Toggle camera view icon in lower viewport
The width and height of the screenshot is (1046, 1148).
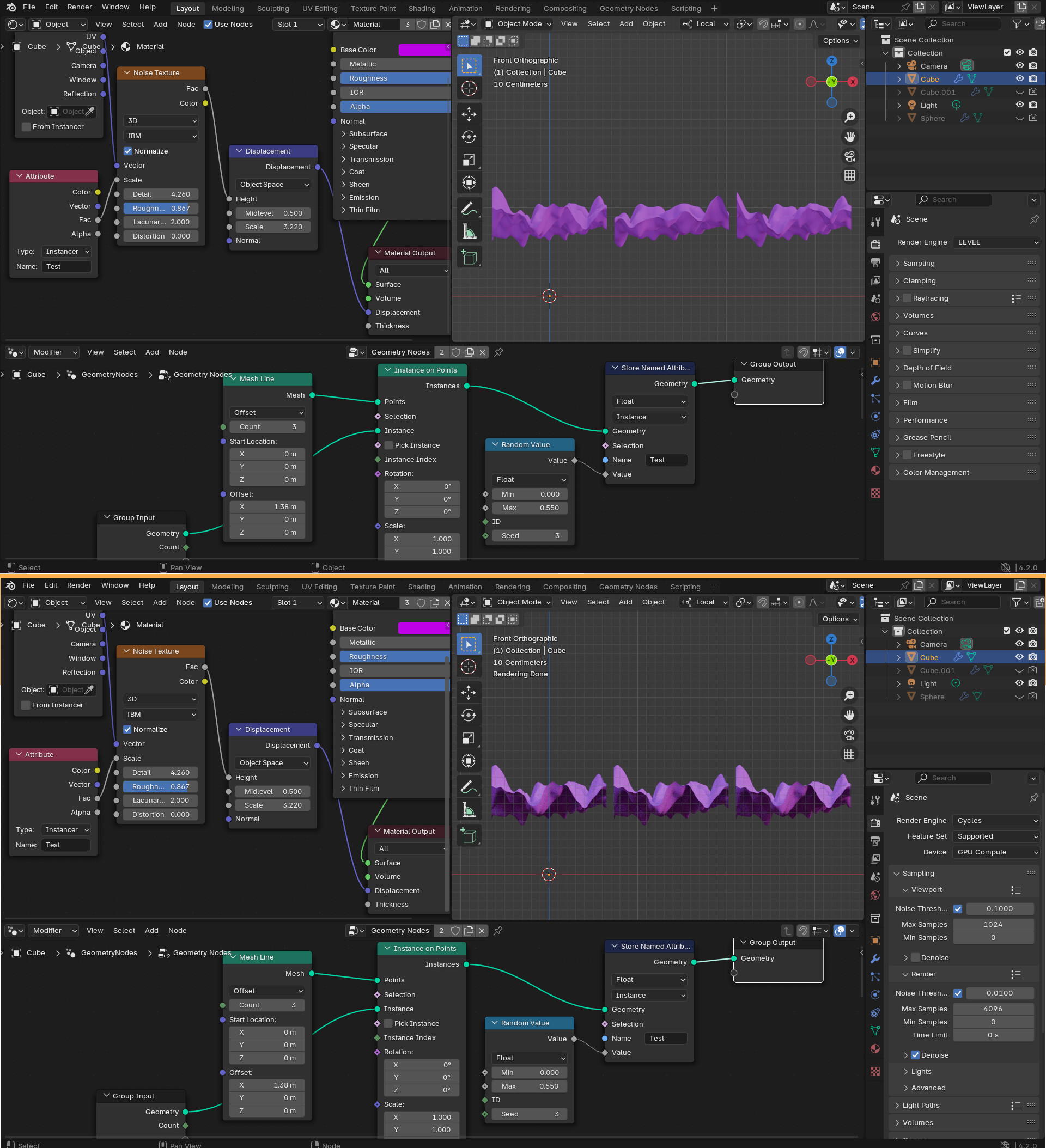coord(849,735)
